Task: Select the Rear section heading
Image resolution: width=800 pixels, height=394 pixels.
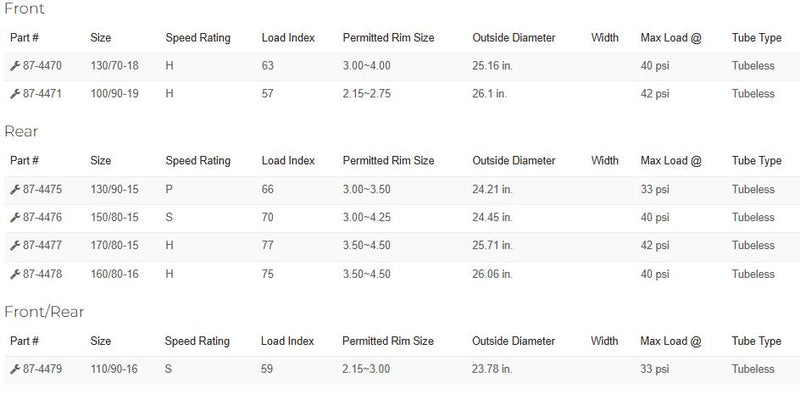Action: click(21, 132)
